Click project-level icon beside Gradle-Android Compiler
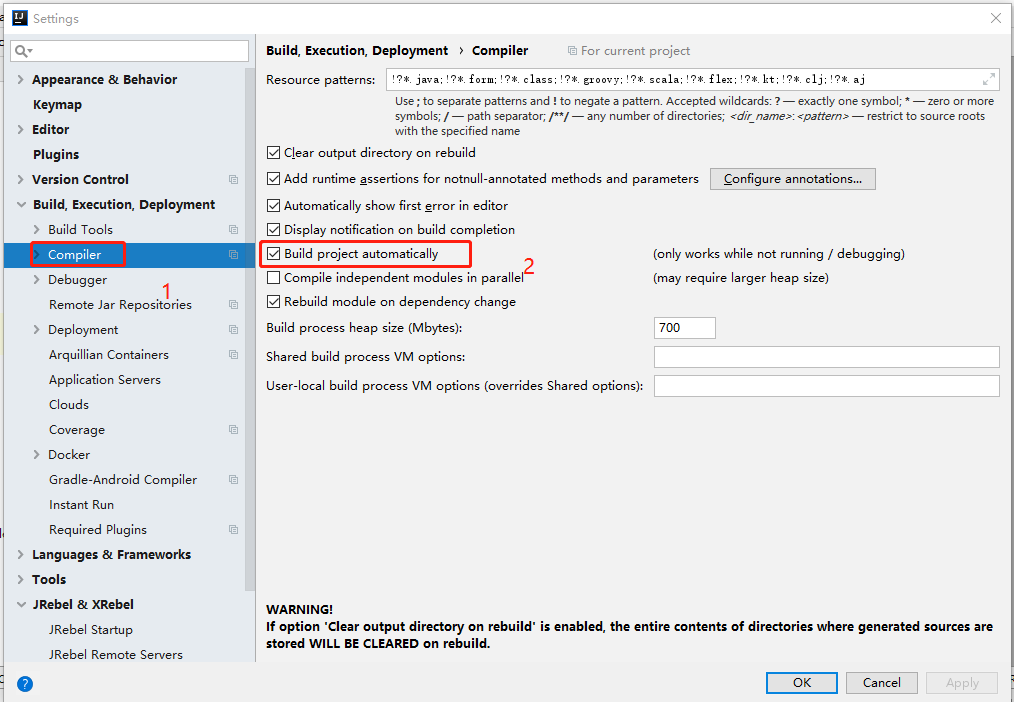 click(x=233, y=480)
